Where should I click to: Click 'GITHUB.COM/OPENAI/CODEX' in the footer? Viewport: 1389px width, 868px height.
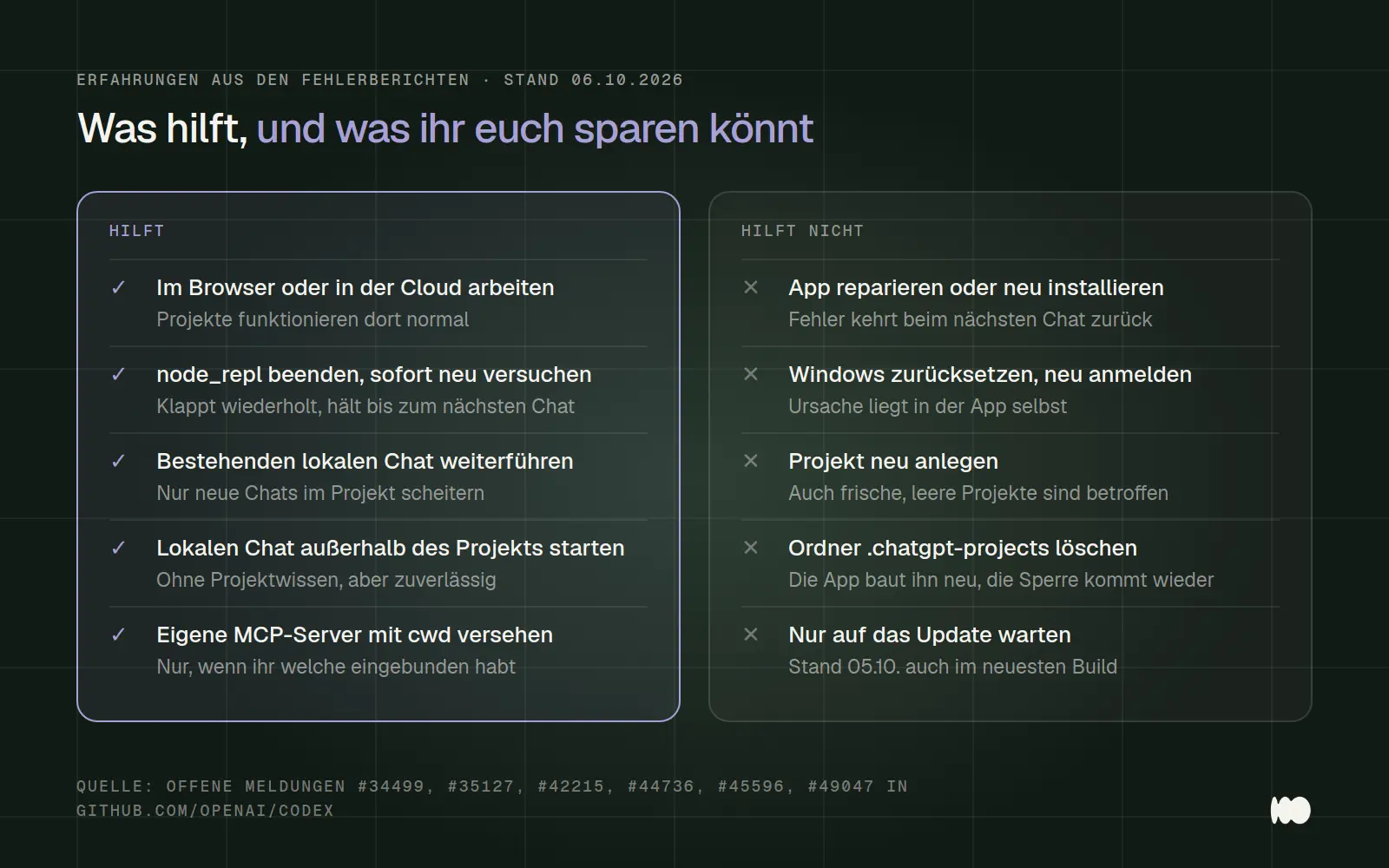pyautogui.click(x=205, y=811)
